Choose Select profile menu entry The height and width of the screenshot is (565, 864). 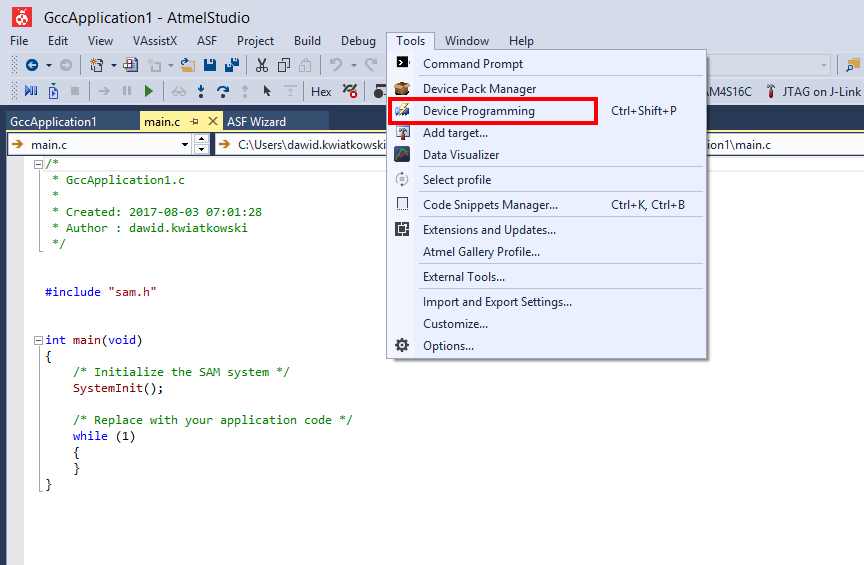546,180
